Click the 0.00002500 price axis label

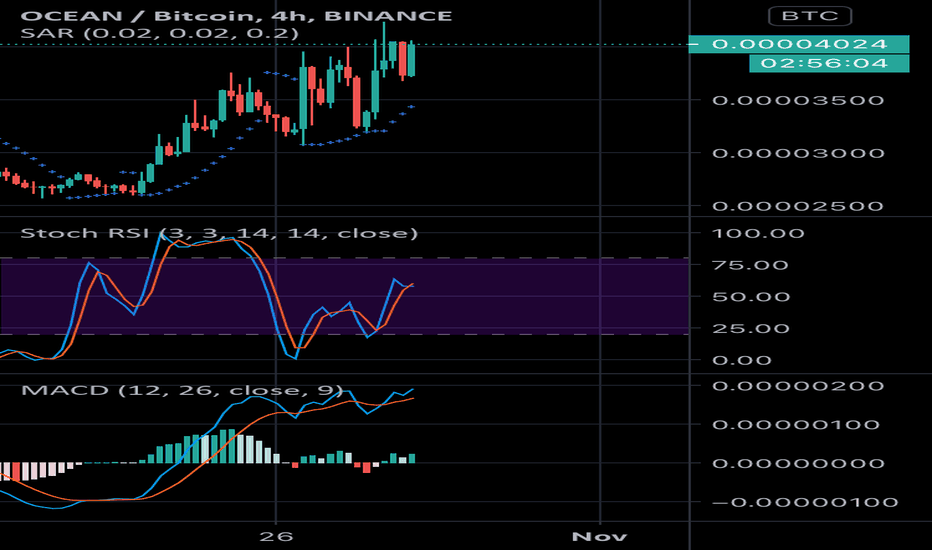pyautogui.click(x=798, y=206)
